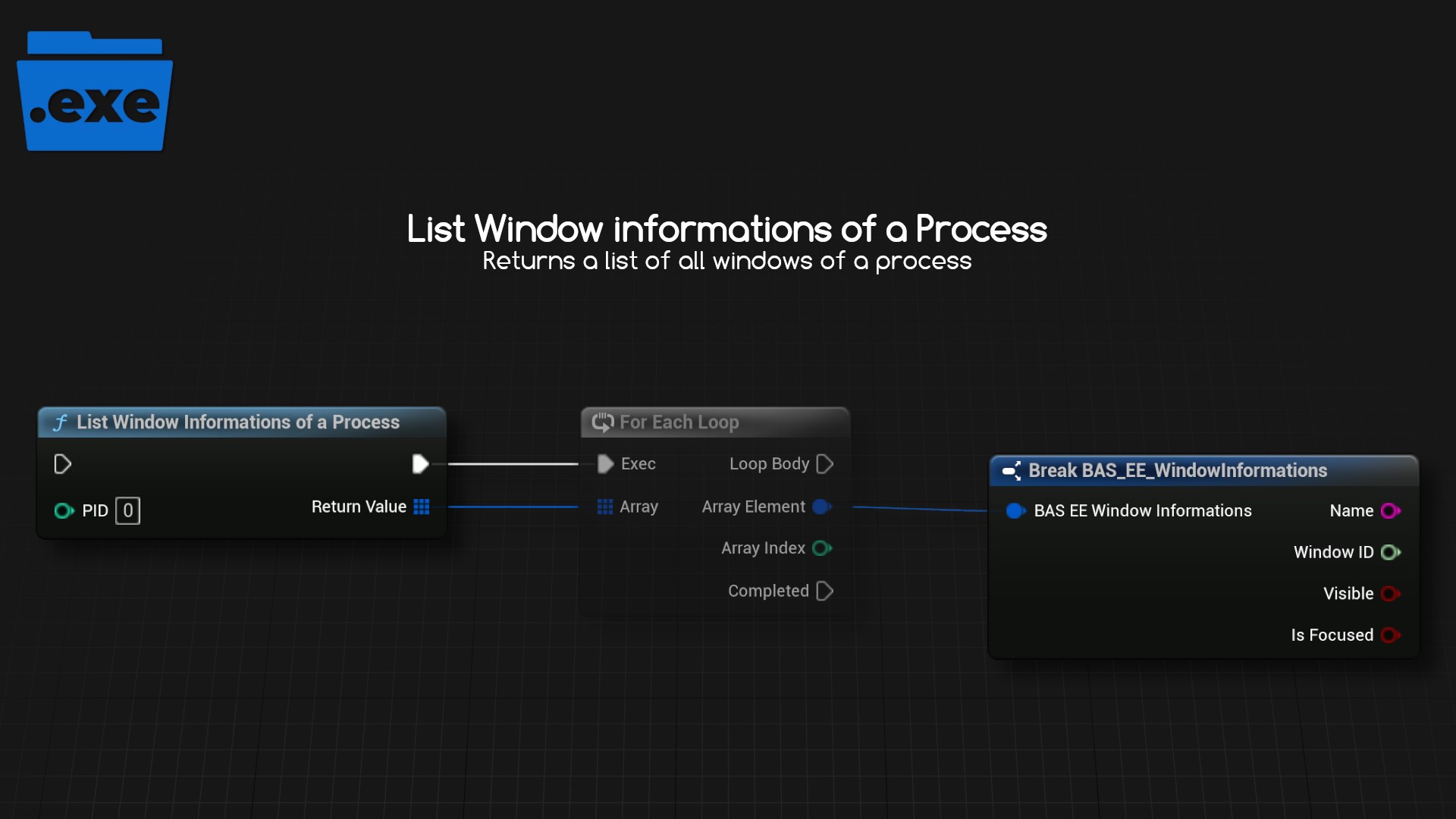Click the function icon on List Window Informations node
This screenshot has width=1456, height=819.
pos(61,422)
